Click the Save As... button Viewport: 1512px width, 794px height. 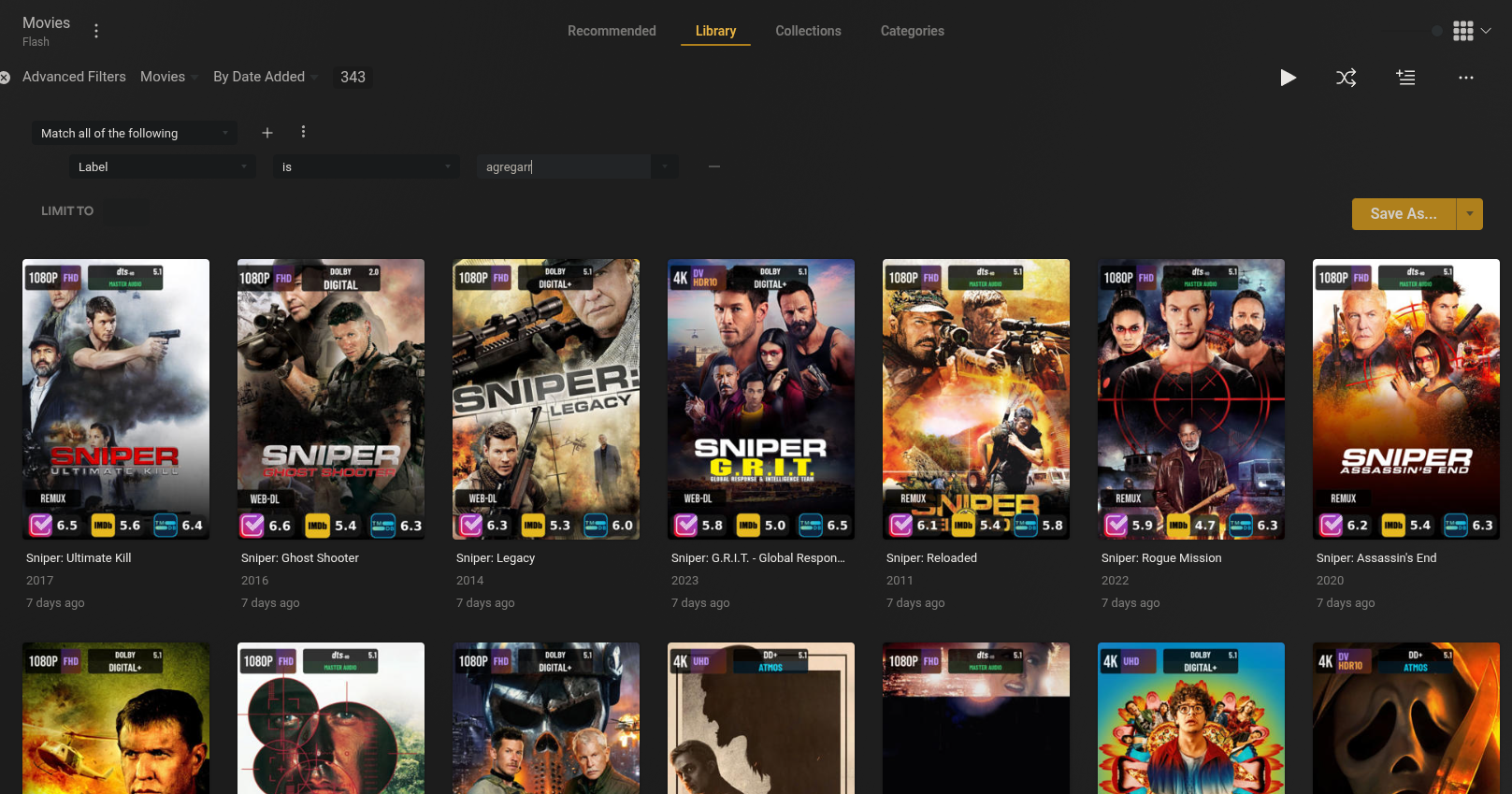click(1404, 214)
